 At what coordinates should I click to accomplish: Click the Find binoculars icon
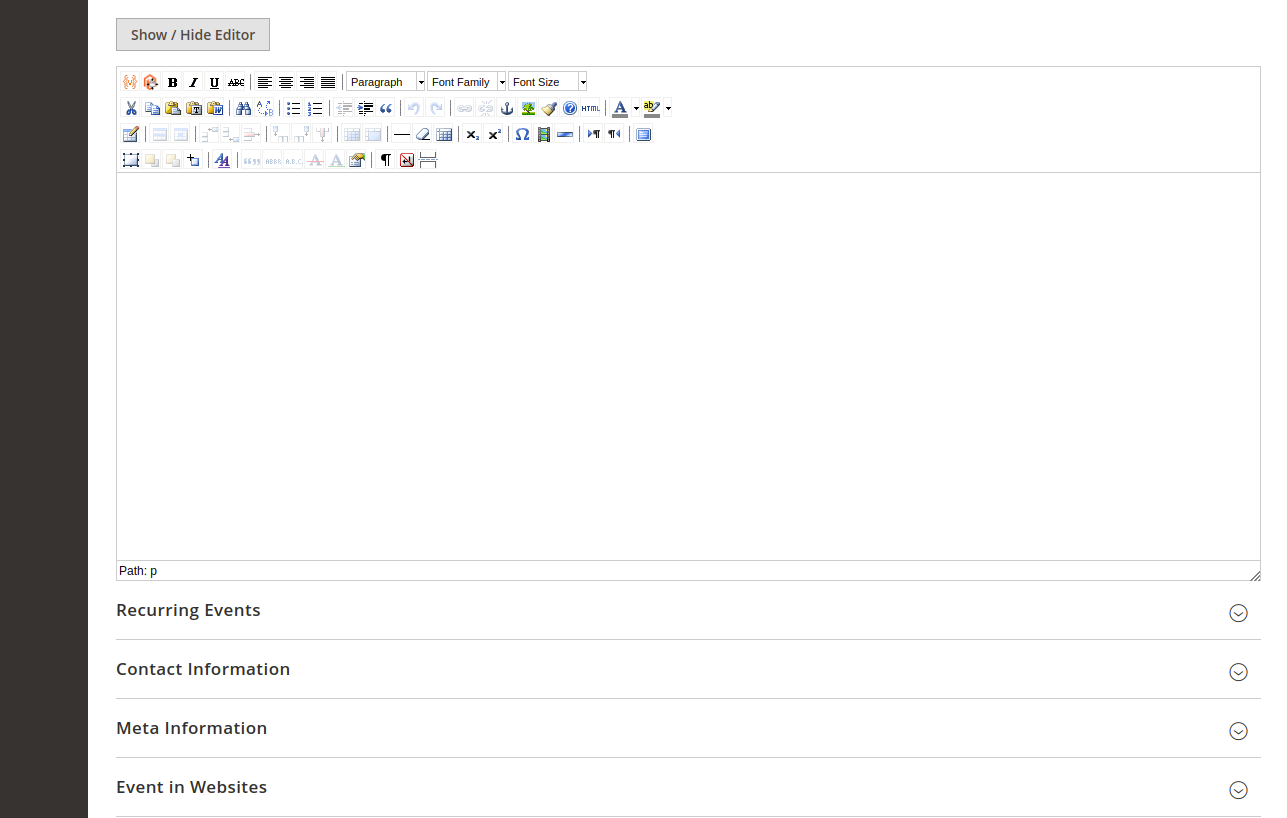click(x=243, y=108)
